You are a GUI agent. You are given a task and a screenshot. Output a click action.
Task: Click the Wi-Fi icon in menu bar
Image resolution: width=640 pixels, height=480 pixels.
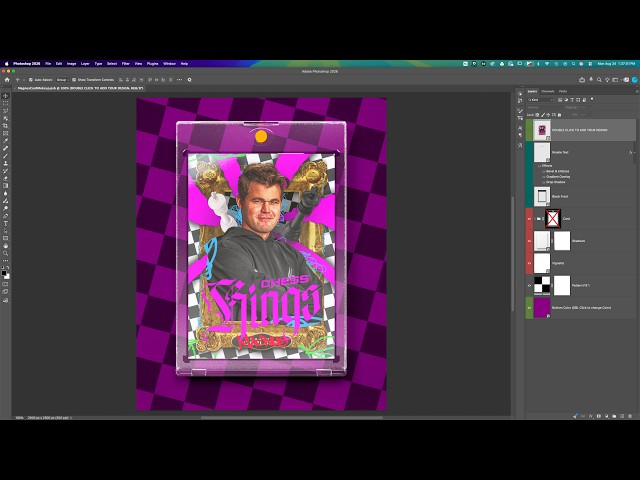click(547, 64)
